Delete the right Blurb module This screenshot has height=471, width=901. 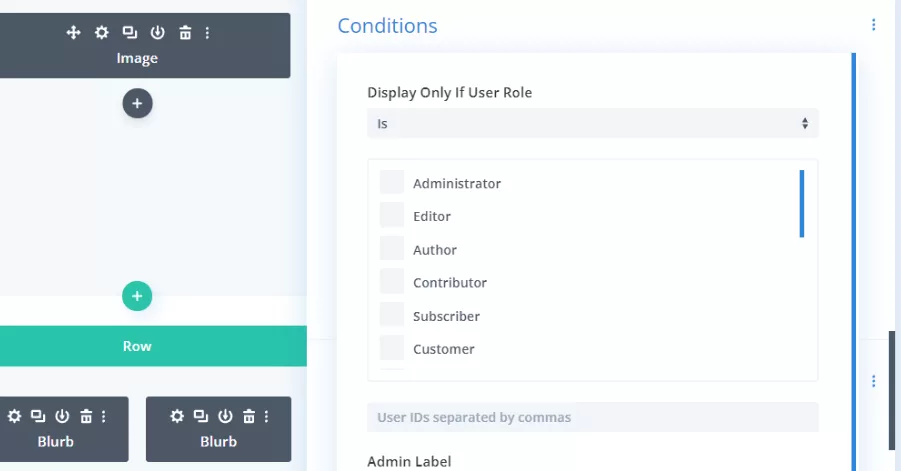pos(249,416)
